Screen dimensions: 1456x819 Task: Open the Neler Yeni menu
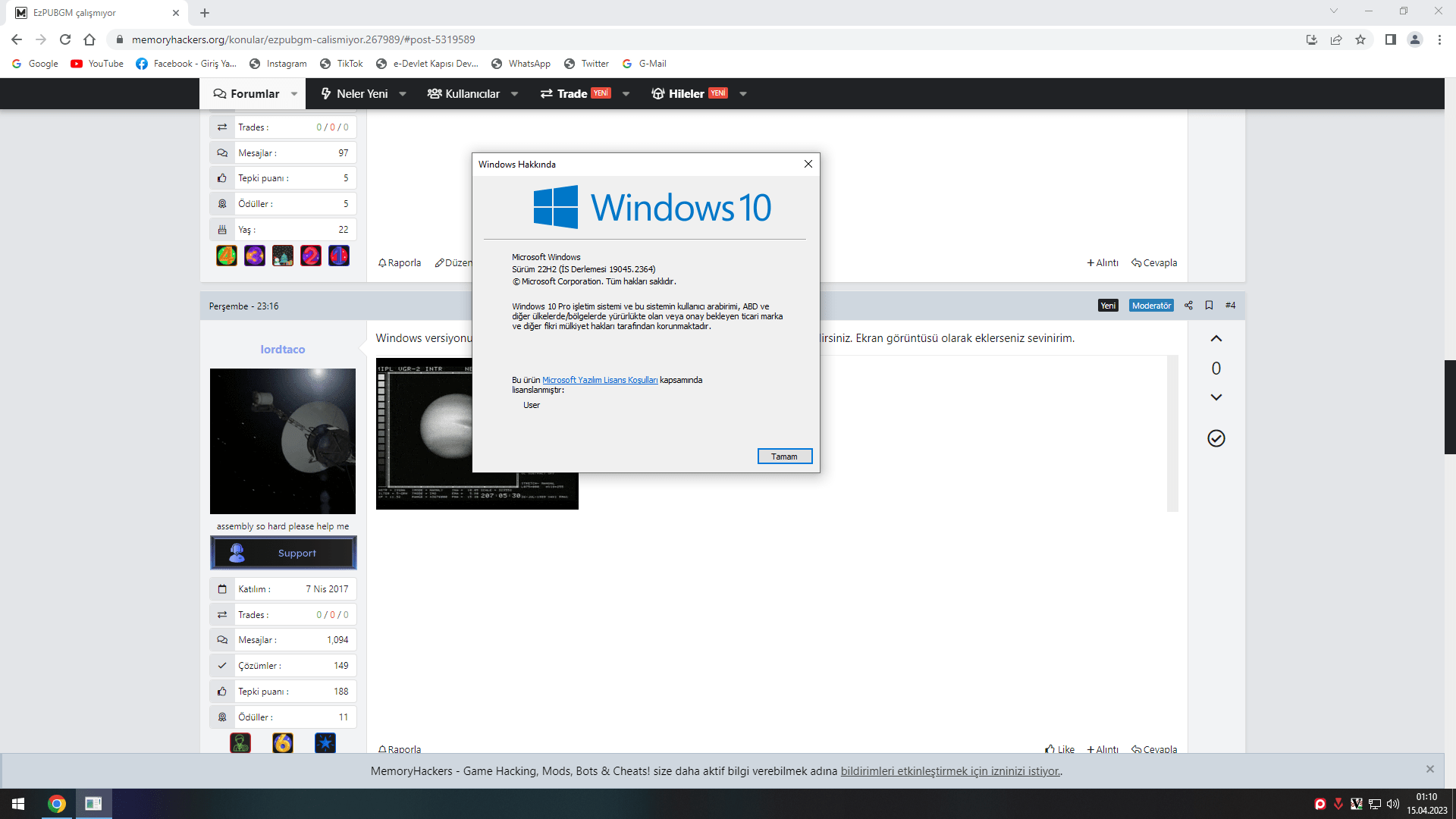pyautogui.click(x=354, y=93)
